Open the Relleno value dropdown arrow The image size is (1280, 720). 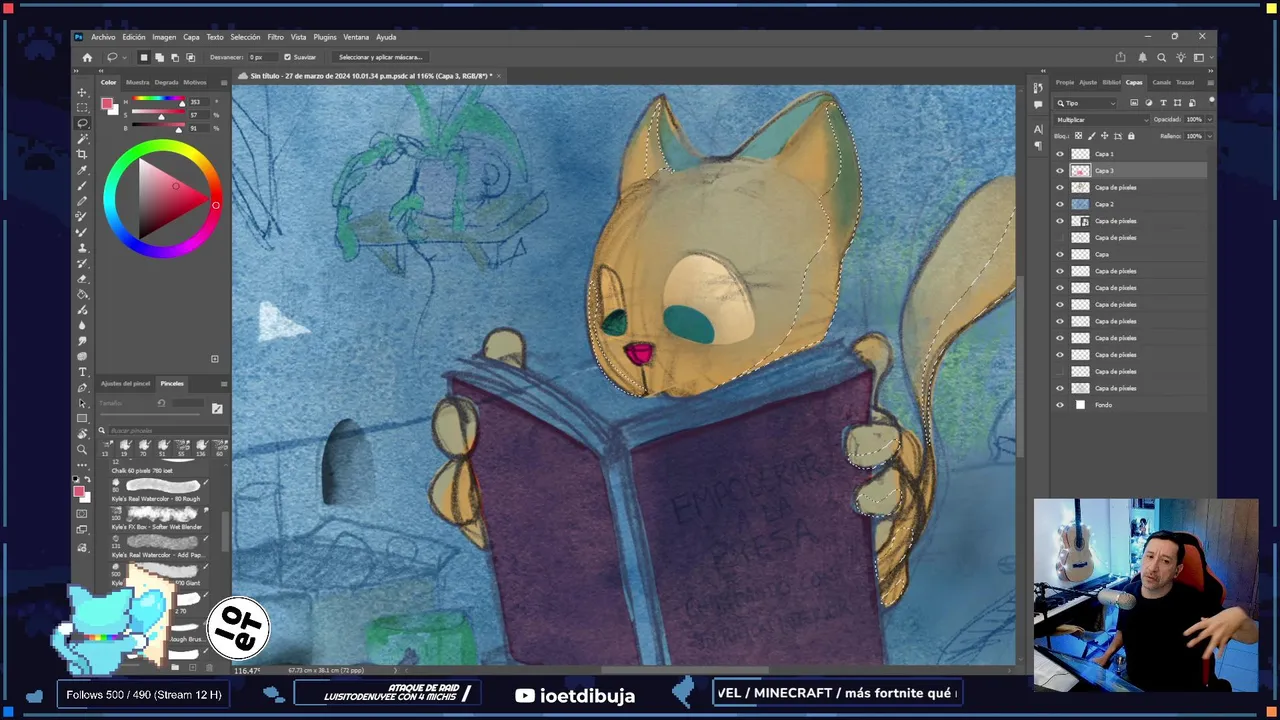(1210, 136)
